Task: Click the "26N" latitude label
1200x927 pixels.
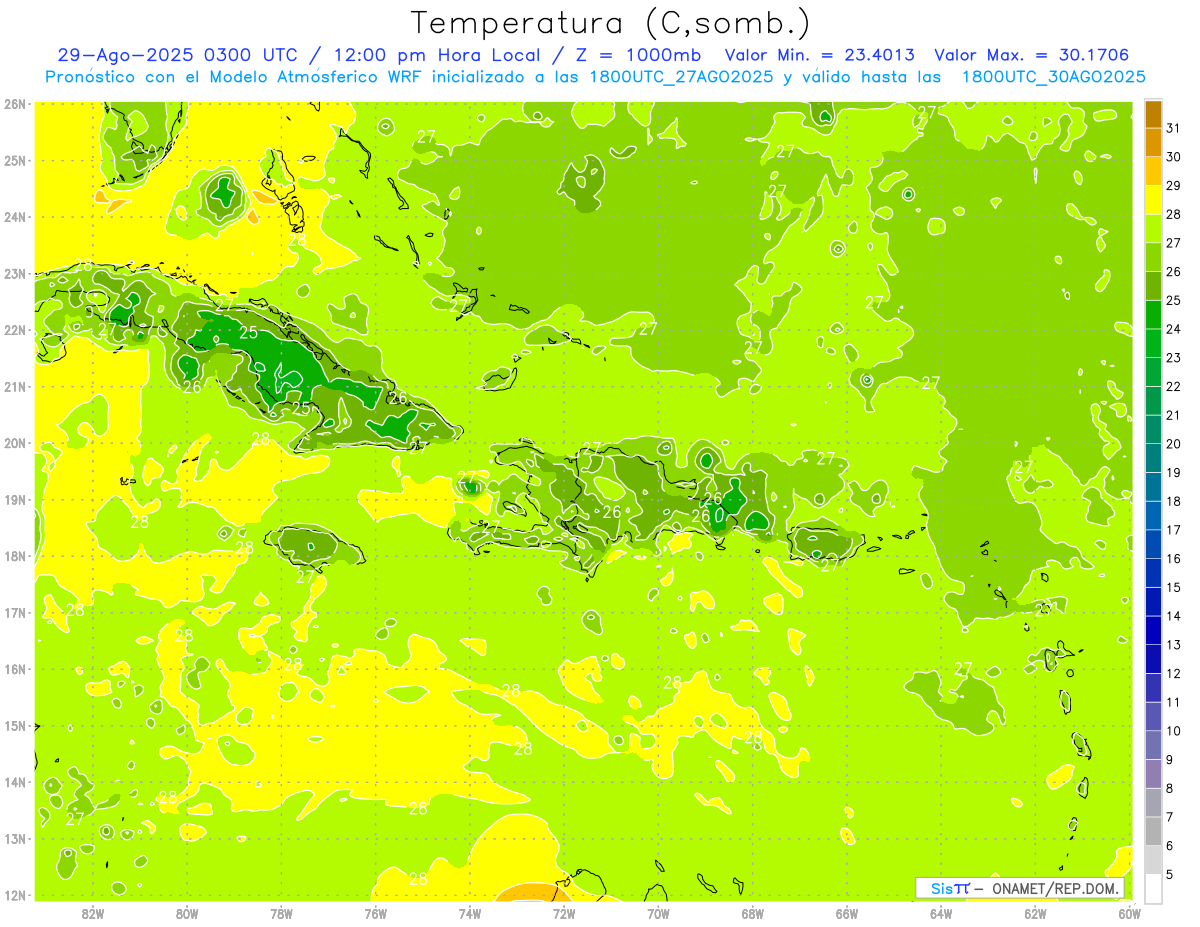Action: 14,104
